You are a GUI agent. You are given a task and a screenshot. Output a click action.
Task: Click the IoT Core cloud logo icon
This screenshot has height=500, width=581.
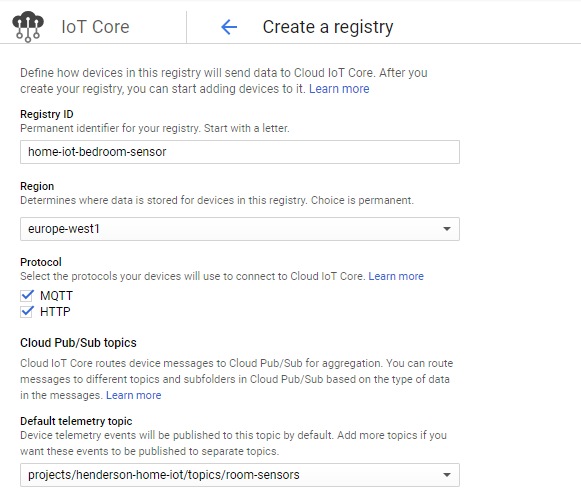(28, 27)
